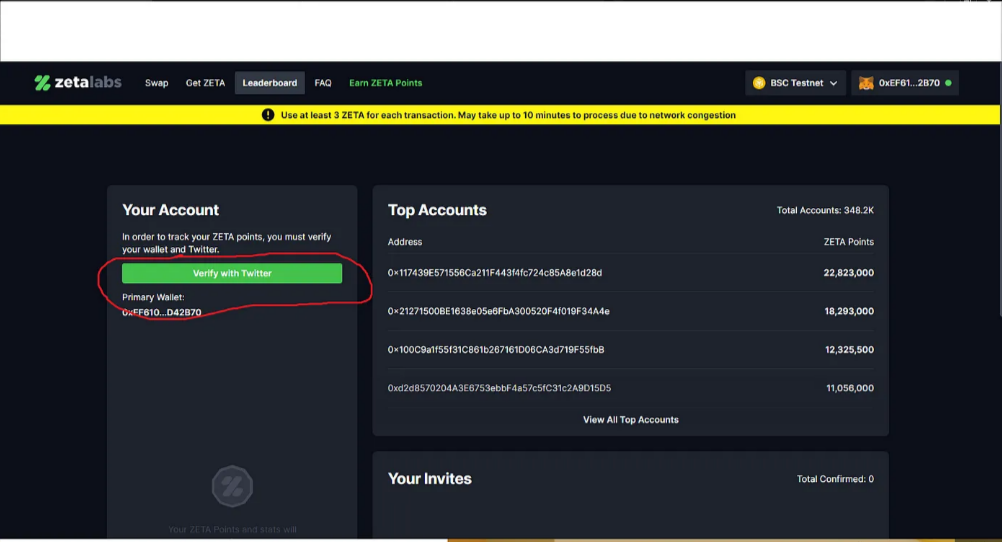Click Total Confirmed: 0 text
Image resolution: width=1002 pixels, height=542 pixels.
coord(835,479)
